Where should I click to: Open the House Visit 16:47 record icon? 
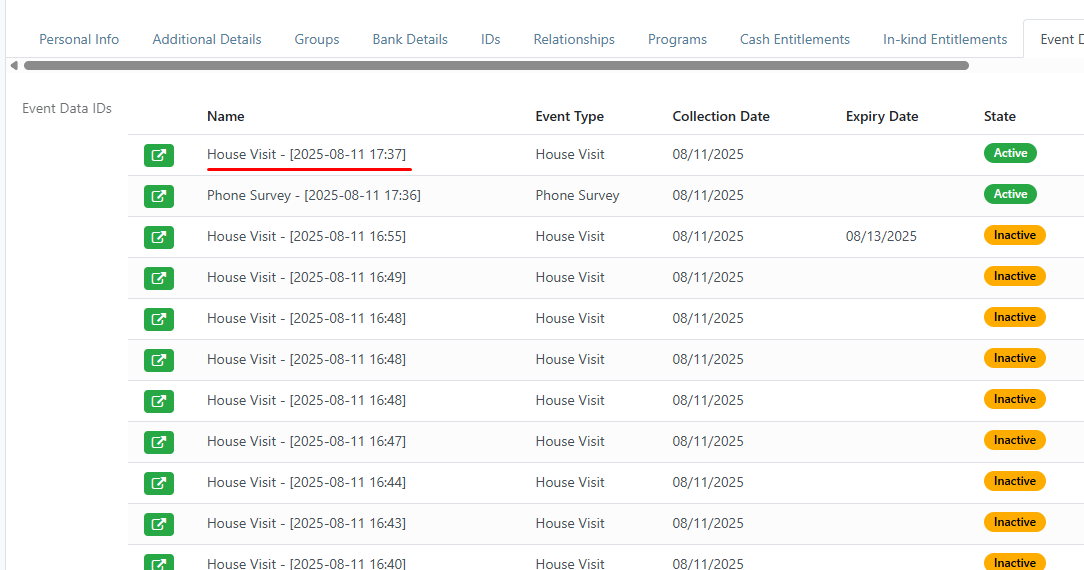click(x=158, y=442)
